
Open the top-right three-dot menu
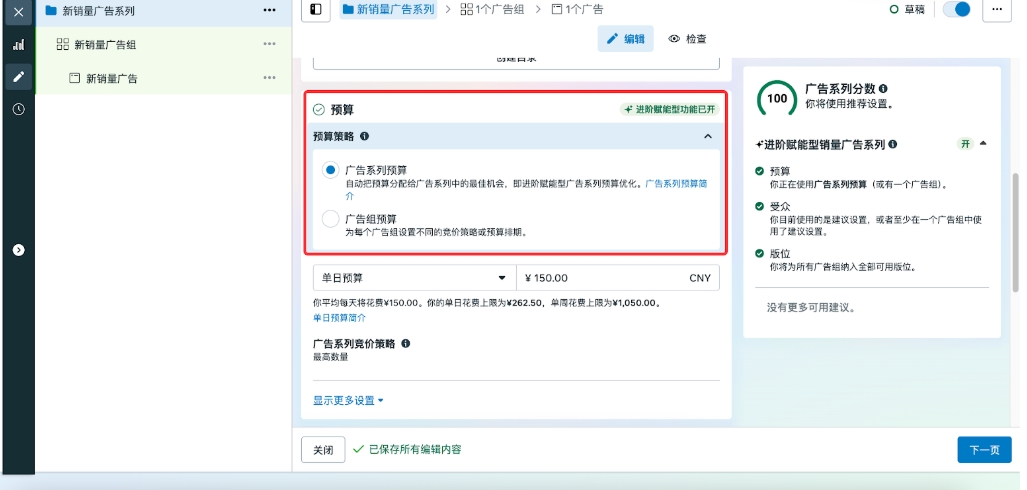pos(997,9)
